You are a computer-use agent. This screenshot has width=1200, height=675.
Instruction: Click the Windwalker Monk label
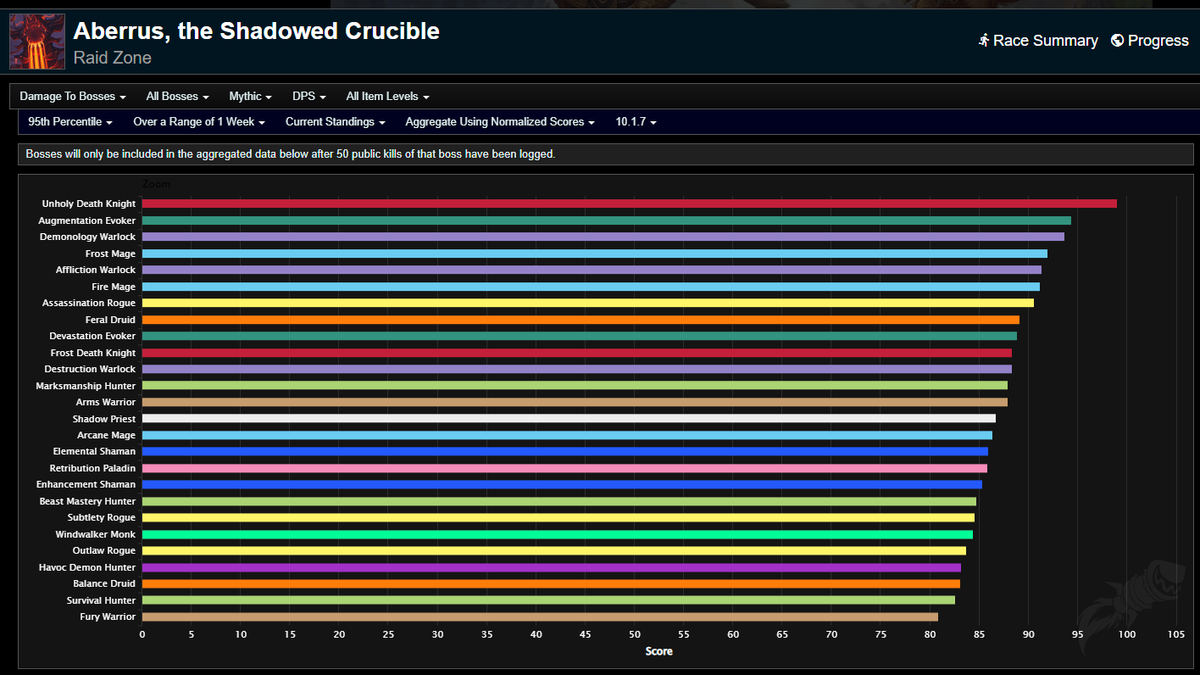[x=97, y=534]
